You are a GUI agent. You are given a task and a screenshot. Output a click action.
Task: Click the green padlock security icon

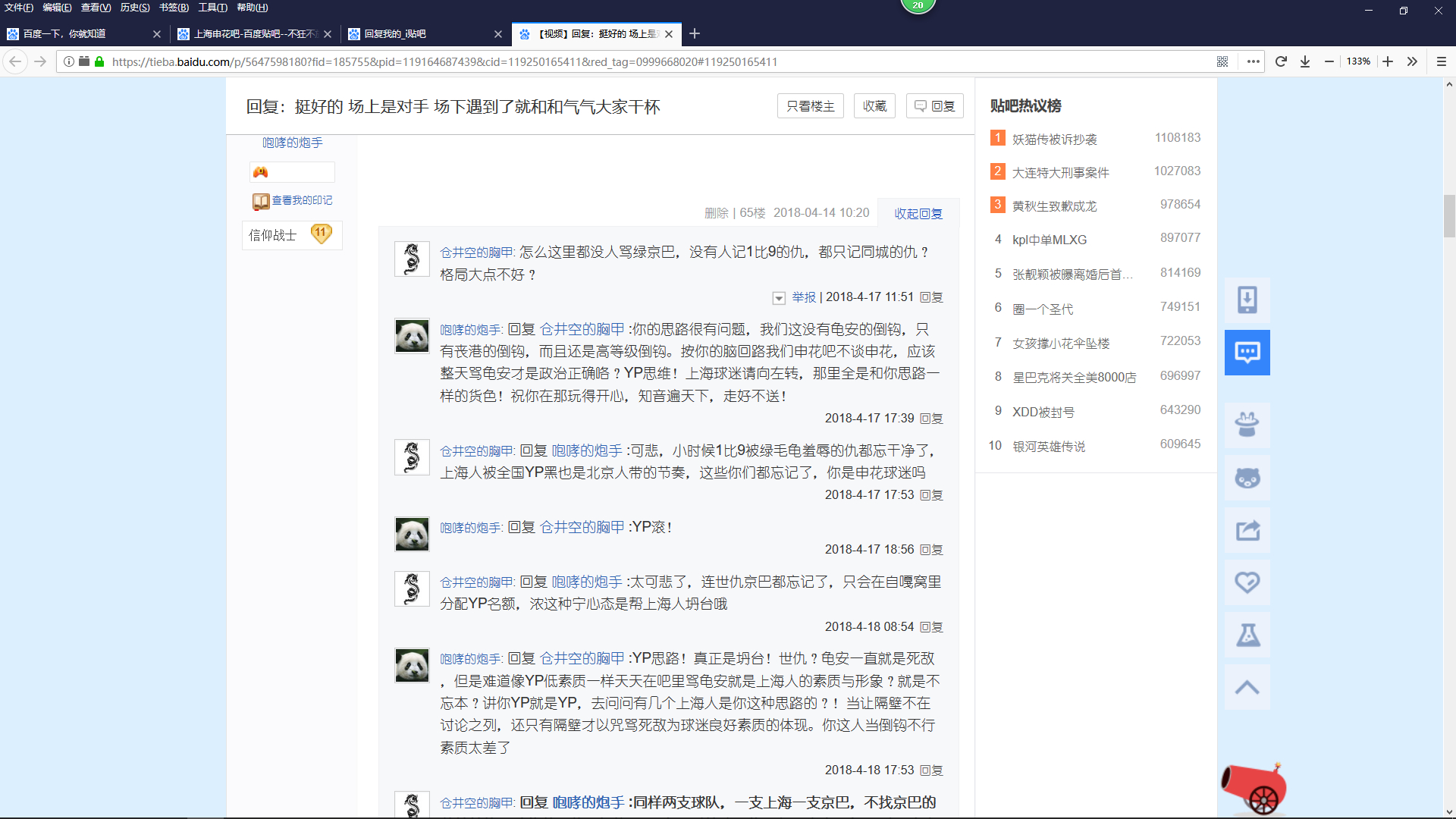click(x=99, y=61)
